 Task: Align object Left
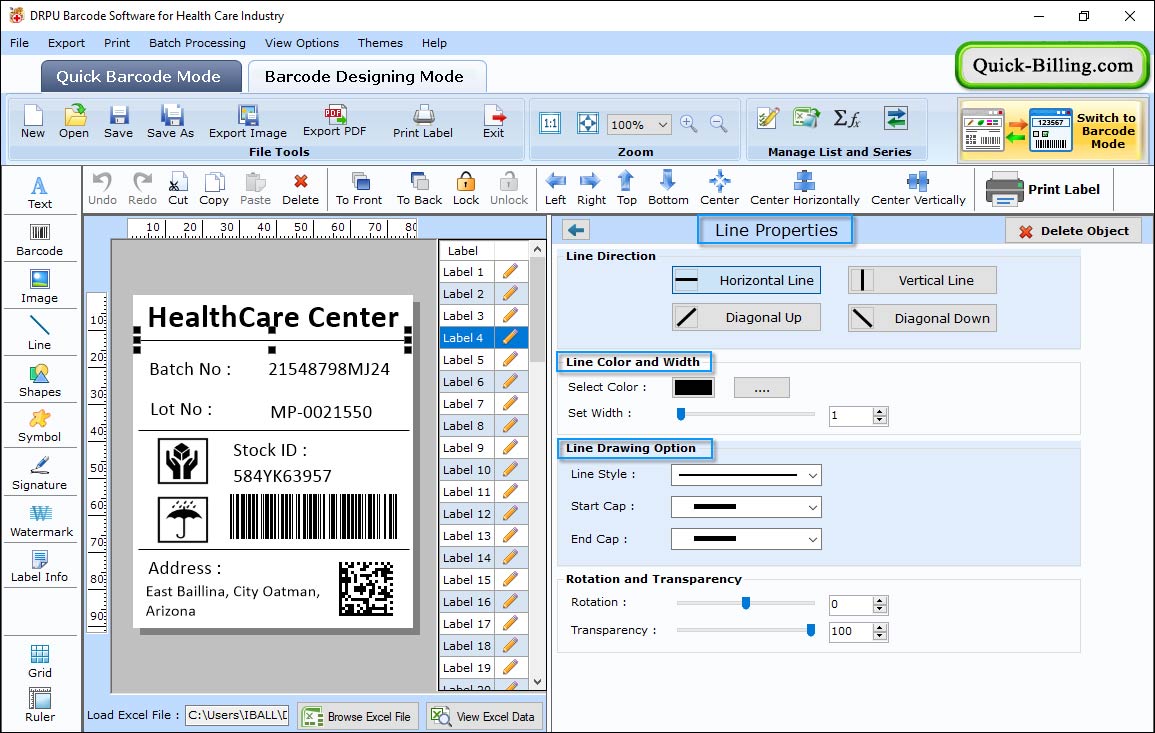point(555,189)
